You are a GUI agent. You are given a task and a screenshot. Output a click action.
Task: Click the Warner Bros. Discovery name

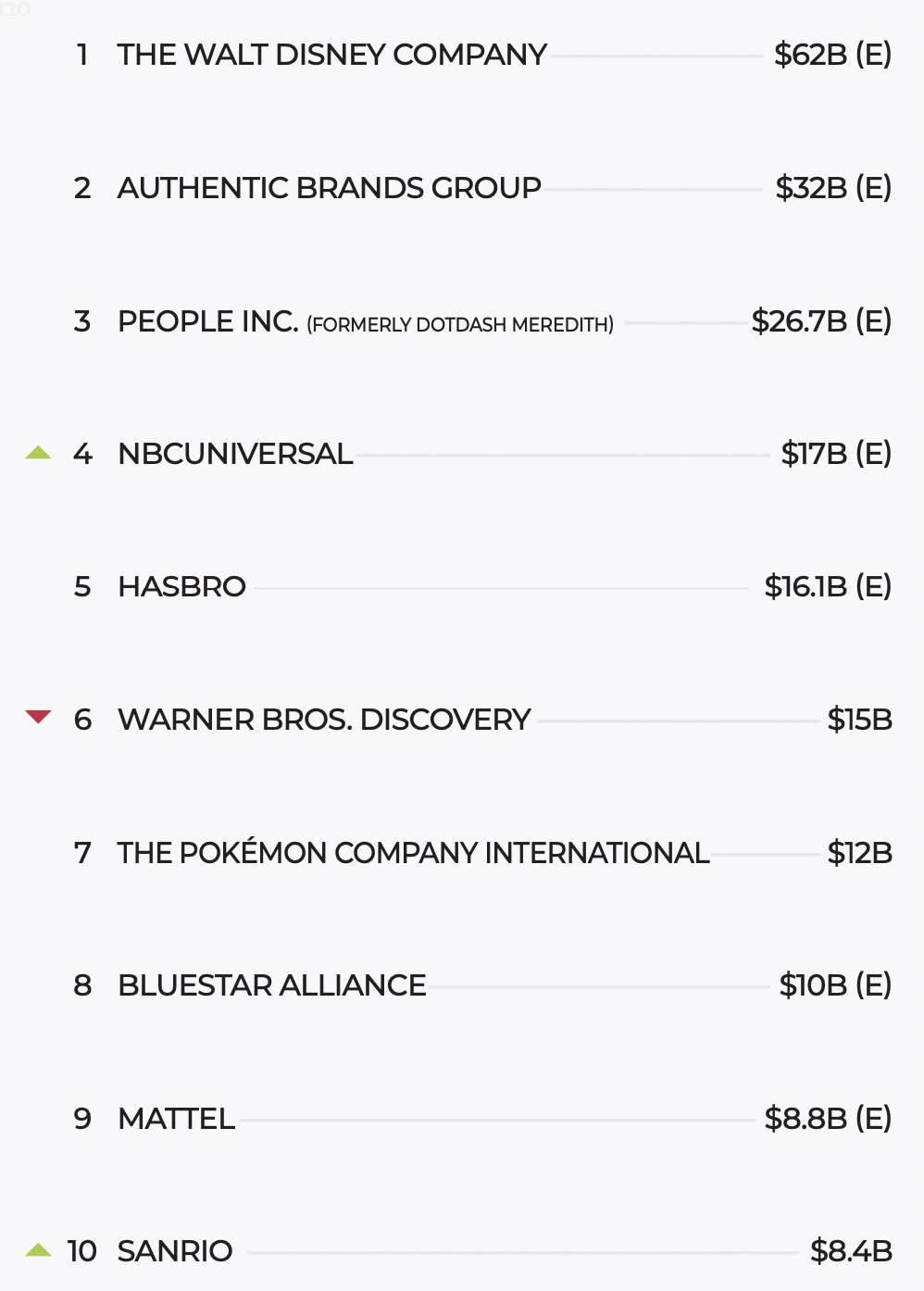tap(324, 720)
